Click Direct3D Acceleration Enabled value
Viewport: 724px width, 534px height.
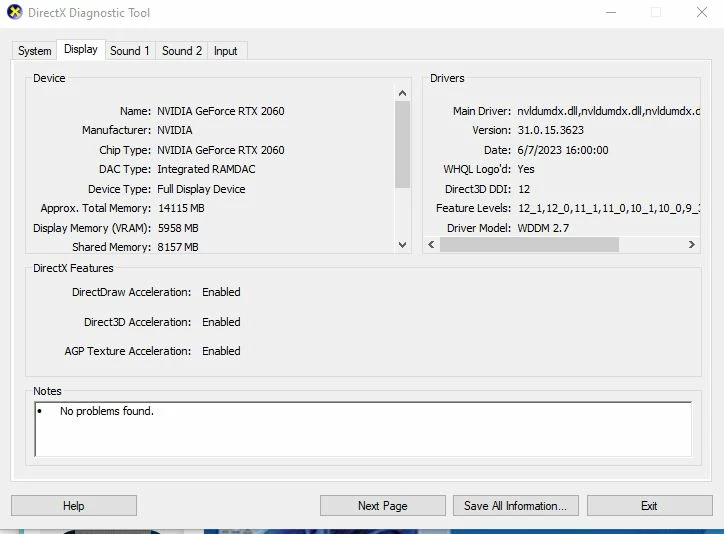[221, 322]
